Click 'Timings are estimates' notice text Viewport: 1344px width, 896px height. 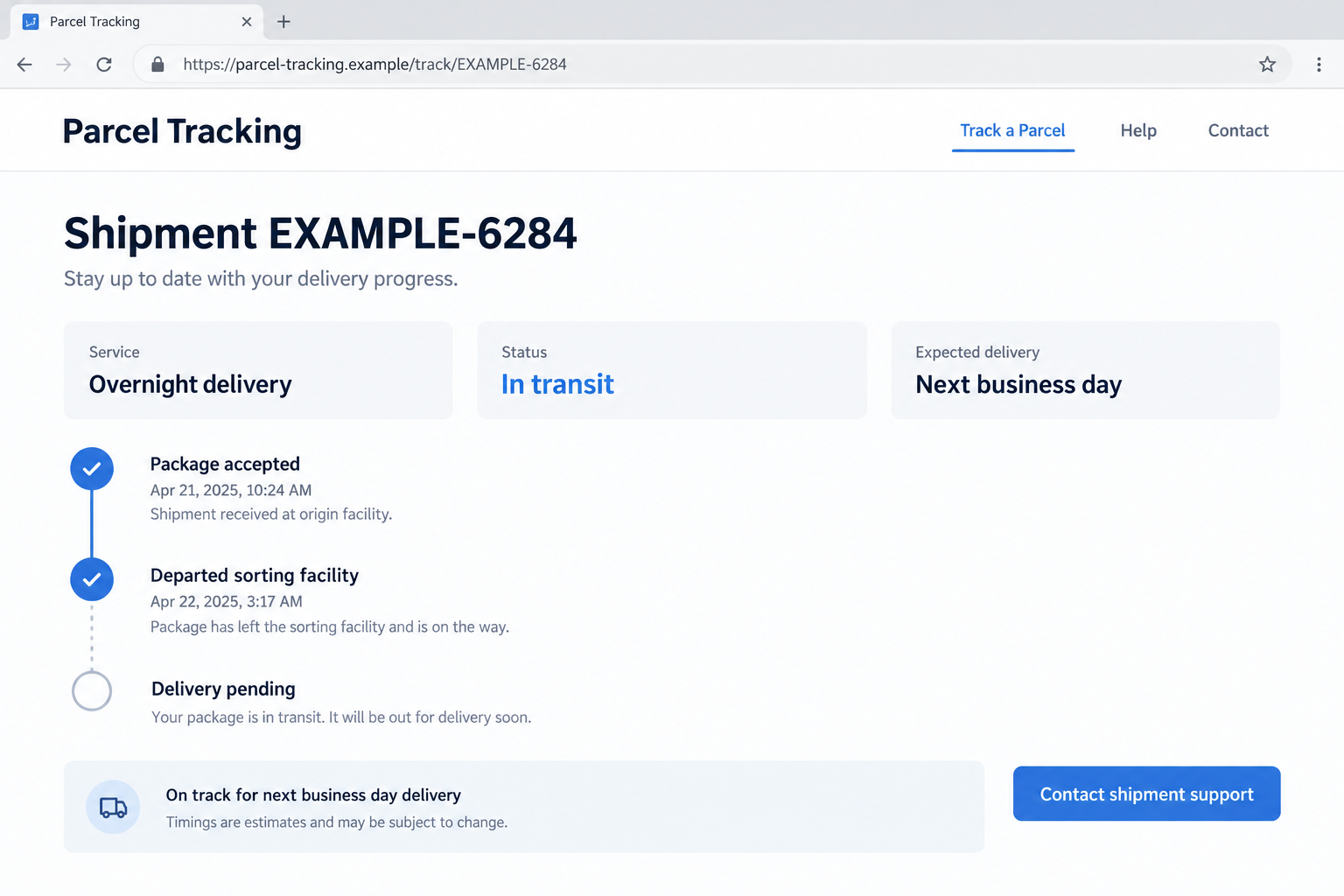tap(337, 822)
